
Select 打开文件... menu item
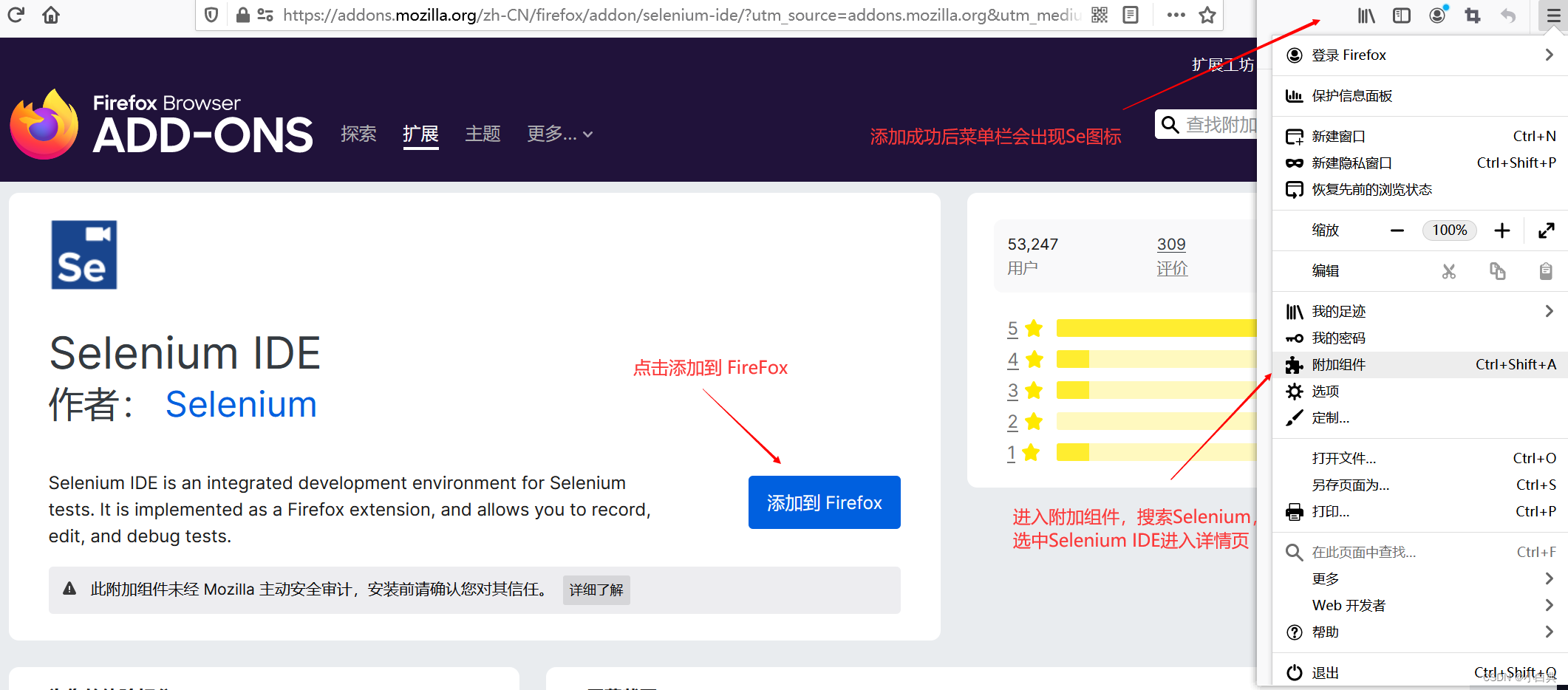[1419, 459]
